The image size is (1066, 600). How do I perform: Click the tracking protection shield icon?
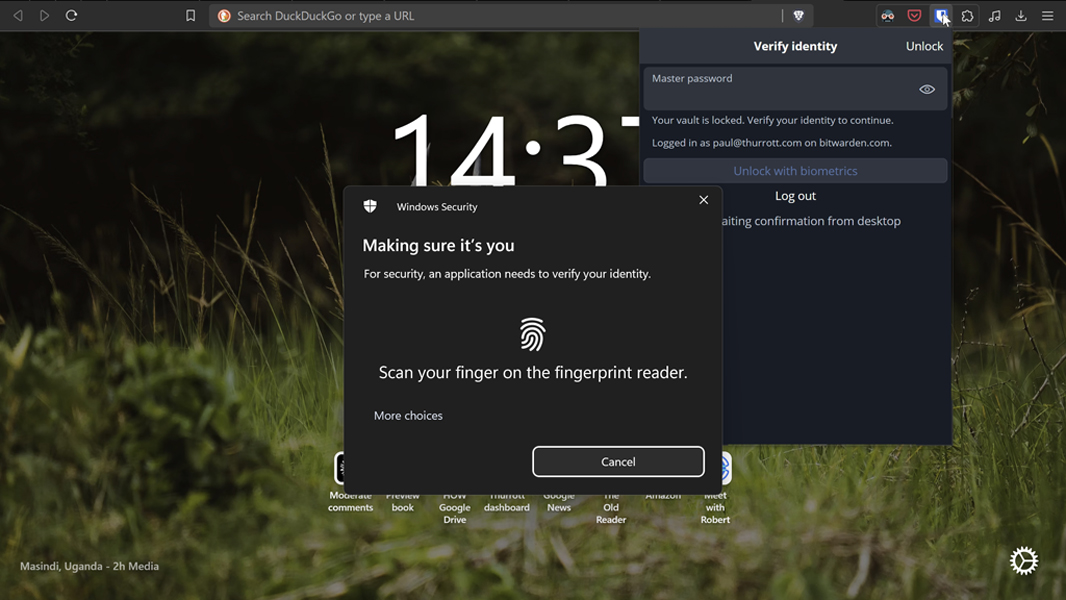(x=798, y=15)
